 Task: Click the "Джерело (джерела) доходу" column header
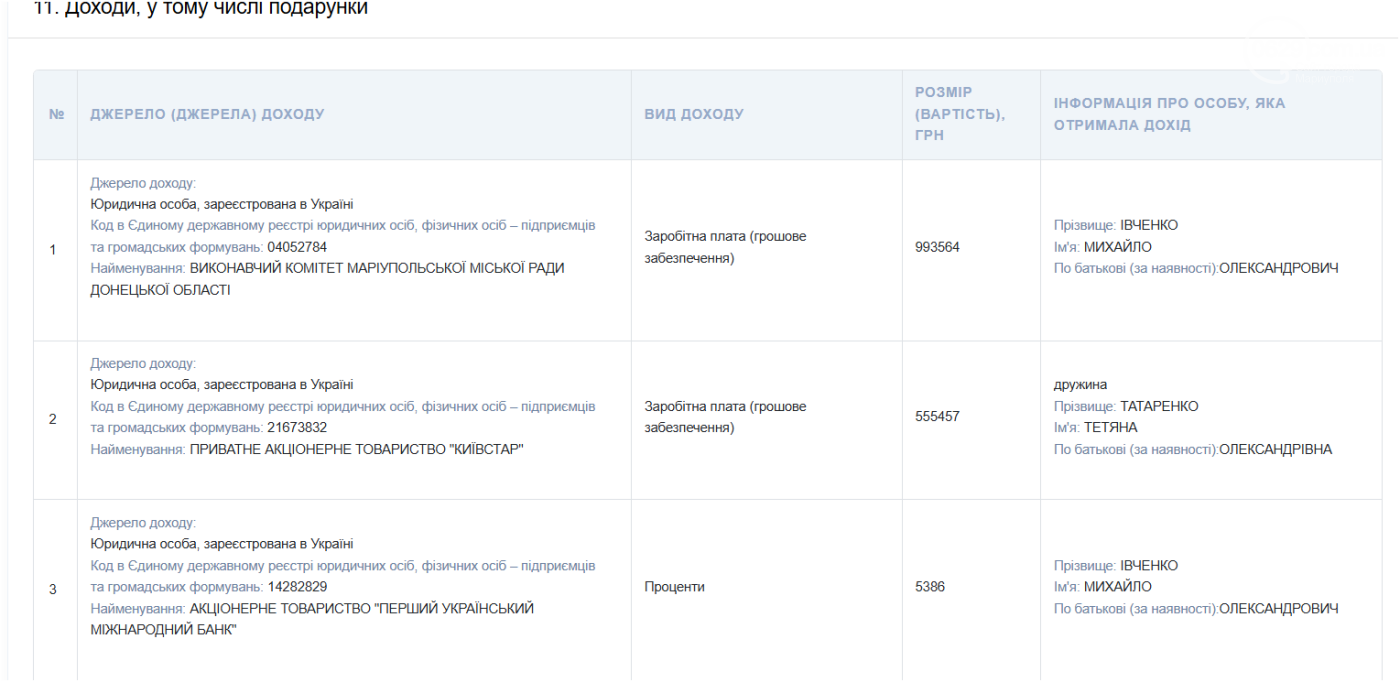click(x=207, y=114)
